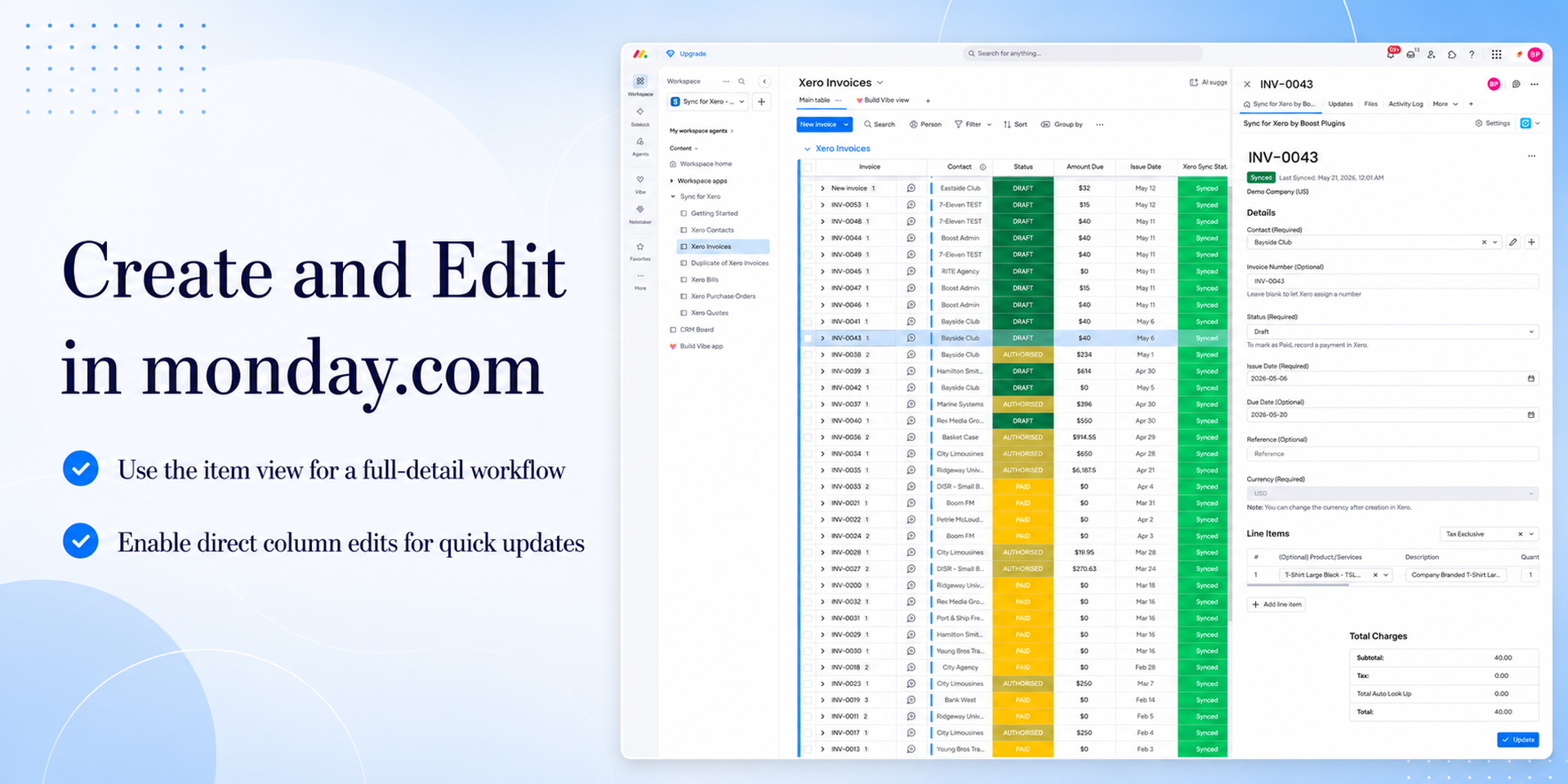Open the notifications bell icon

click(x=1391, y=54)
